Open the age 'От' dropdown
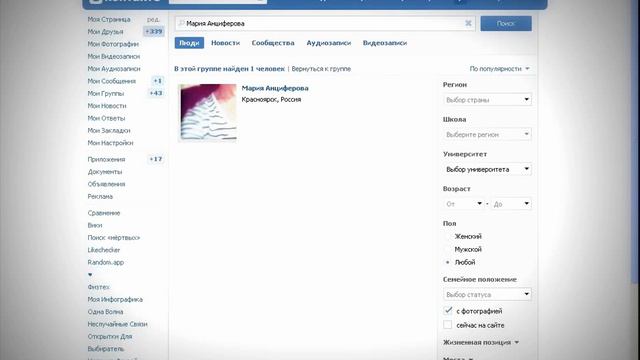 (464, 204)
